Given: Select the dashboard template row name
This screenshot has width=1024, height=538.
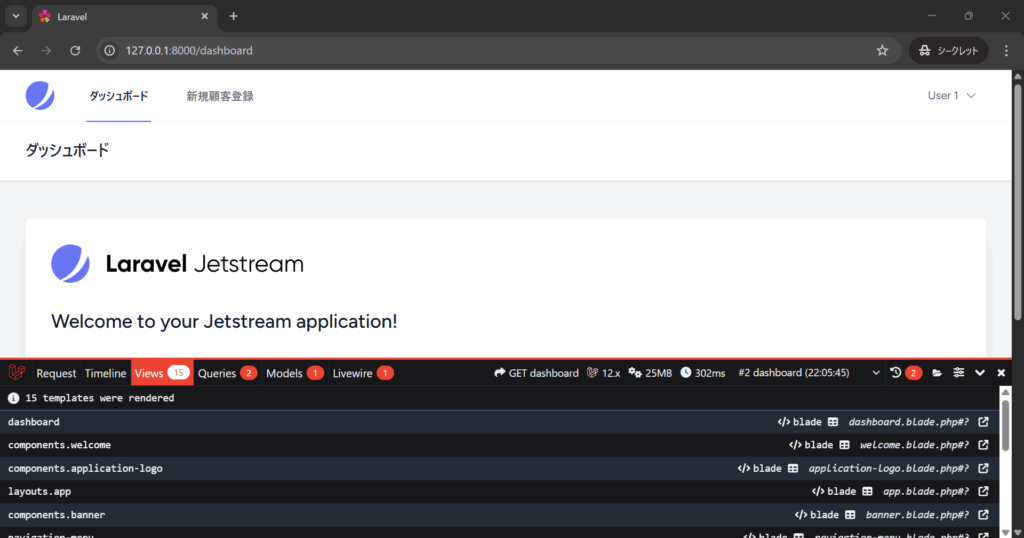Looking at the screenshot, I should [x=33, y=422].
